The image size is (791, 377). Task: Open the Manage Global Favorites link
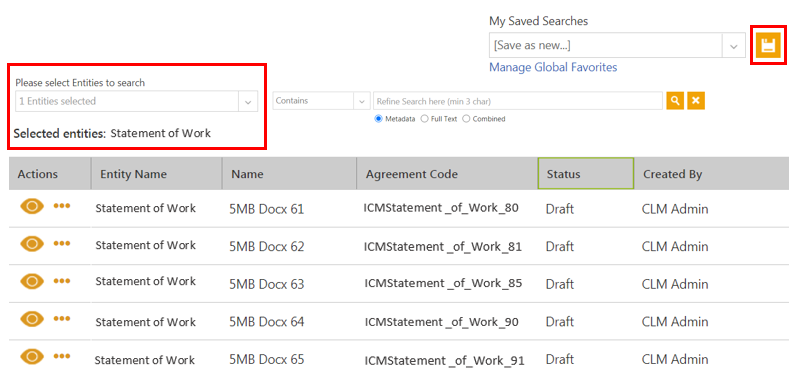point(553,67)
